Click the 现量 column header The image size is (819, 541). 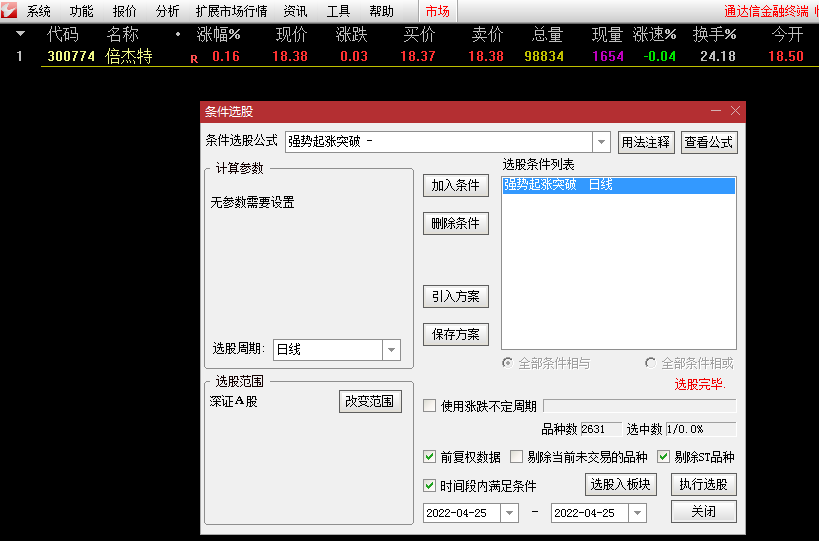pyautogui.click(x=607, y=34)
